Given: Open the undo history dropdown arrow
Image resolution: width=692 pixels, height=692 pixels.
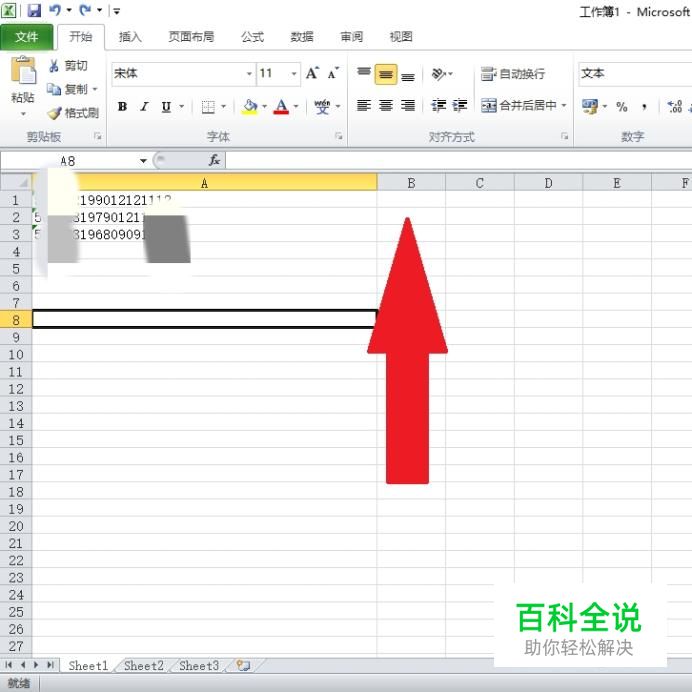Looking at the screenshot, I should pos(69,10).
